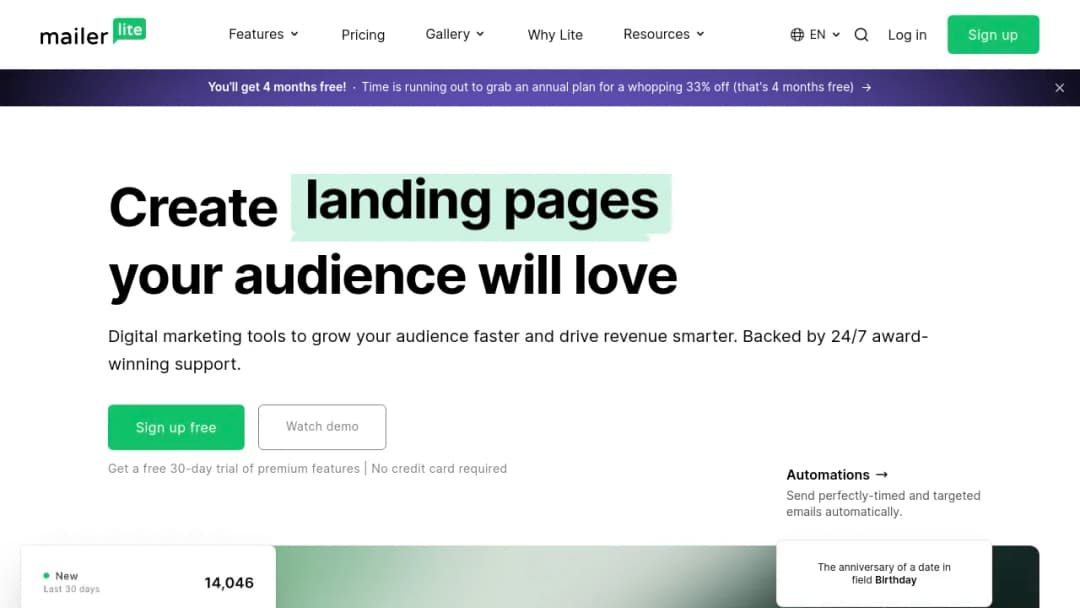Expand the Gallery menu
Viewport: 1080px width, 608px height.
455,34
